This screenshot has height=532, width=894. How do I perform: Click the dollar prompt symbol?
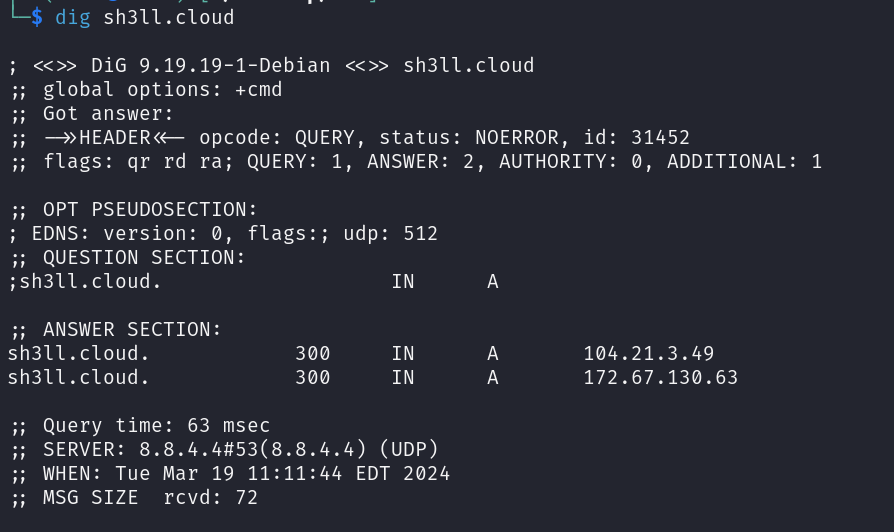coord(37,18)
